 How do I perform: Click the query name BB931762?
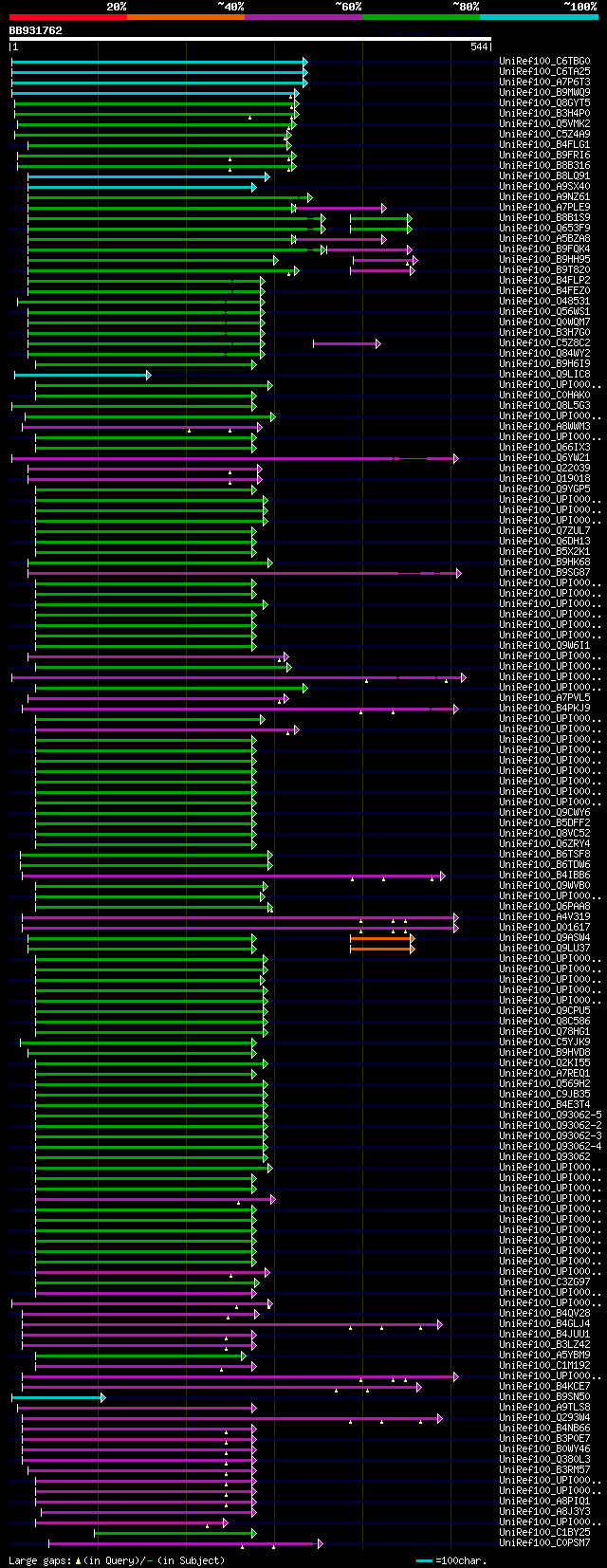pyautogui.click(x=36, y=30)
